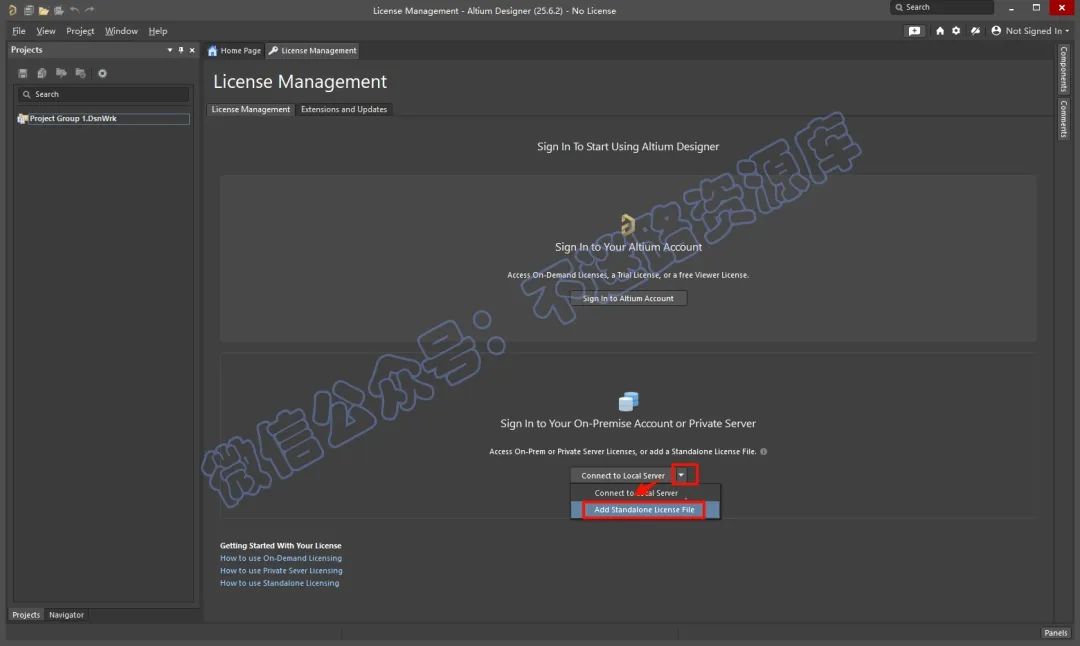Click the Redo arrow in title bar
The height and width of the screenshot is (646, 1080).
(x=90, y=10)
